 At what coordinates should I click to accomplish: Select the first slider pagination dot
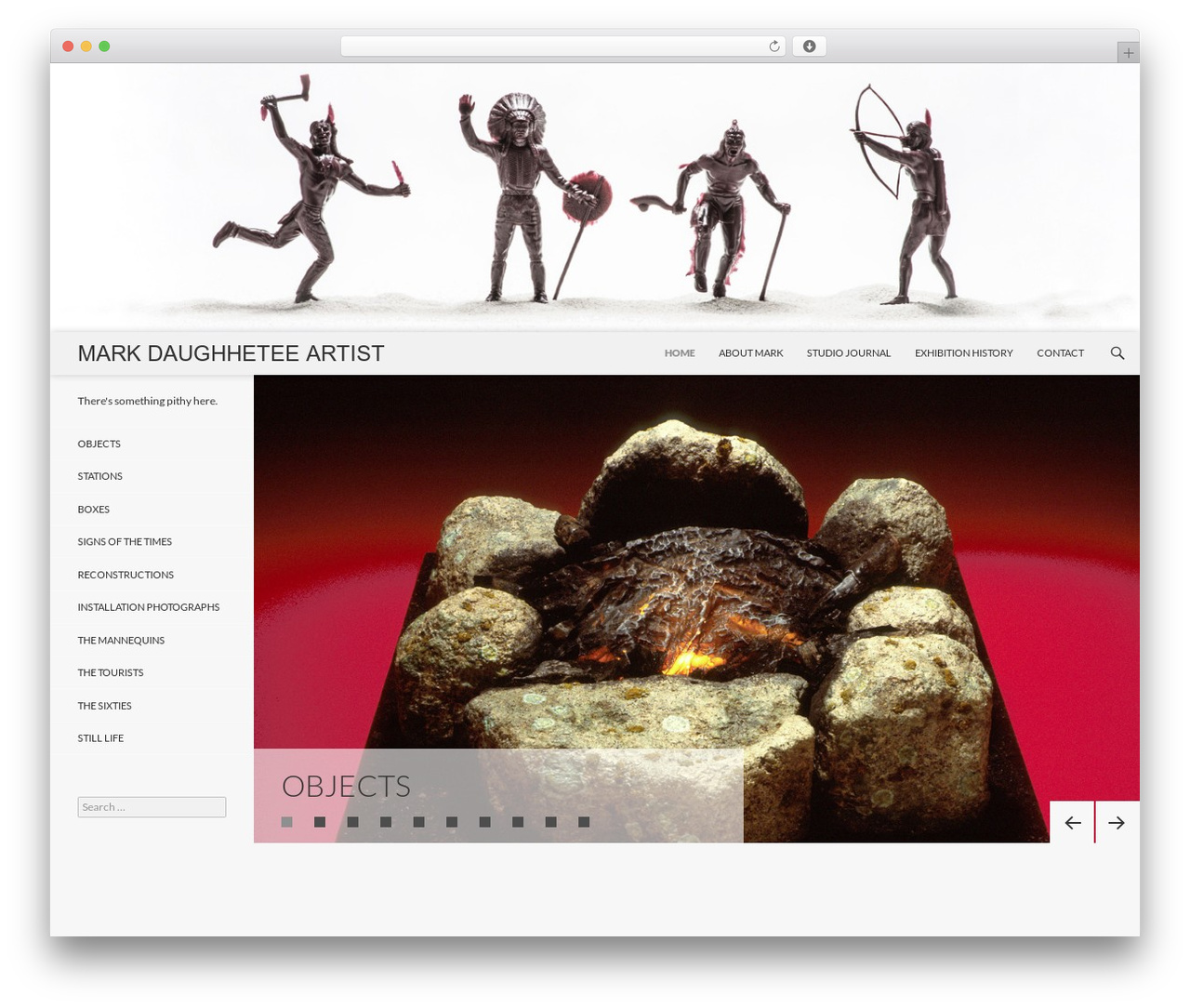[287, 822]
